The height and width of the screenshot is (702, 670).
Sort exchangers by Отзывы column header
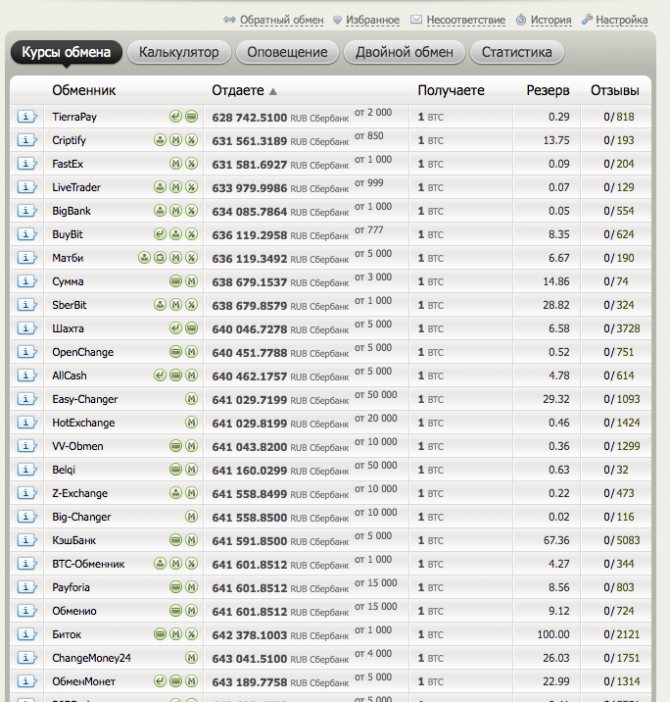(x=614, y=91)
